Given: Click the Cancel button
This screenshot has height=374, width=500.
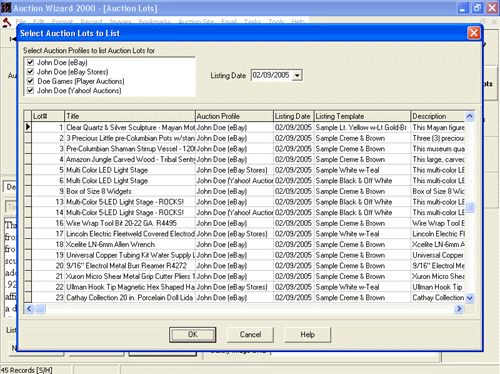Looking at the screenshot, I should click(250, 335).
